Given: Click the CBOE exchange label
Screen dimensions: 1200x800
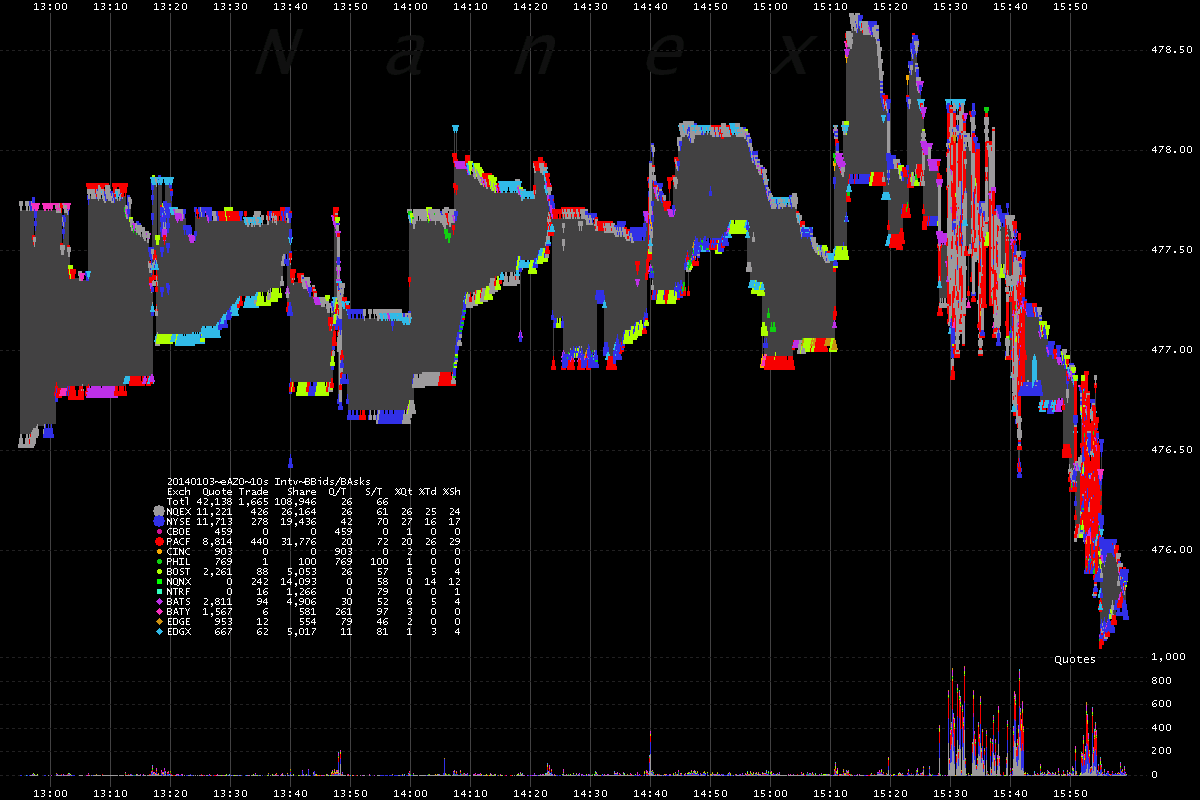Looking at the screenshot, I should click(178, 531).
